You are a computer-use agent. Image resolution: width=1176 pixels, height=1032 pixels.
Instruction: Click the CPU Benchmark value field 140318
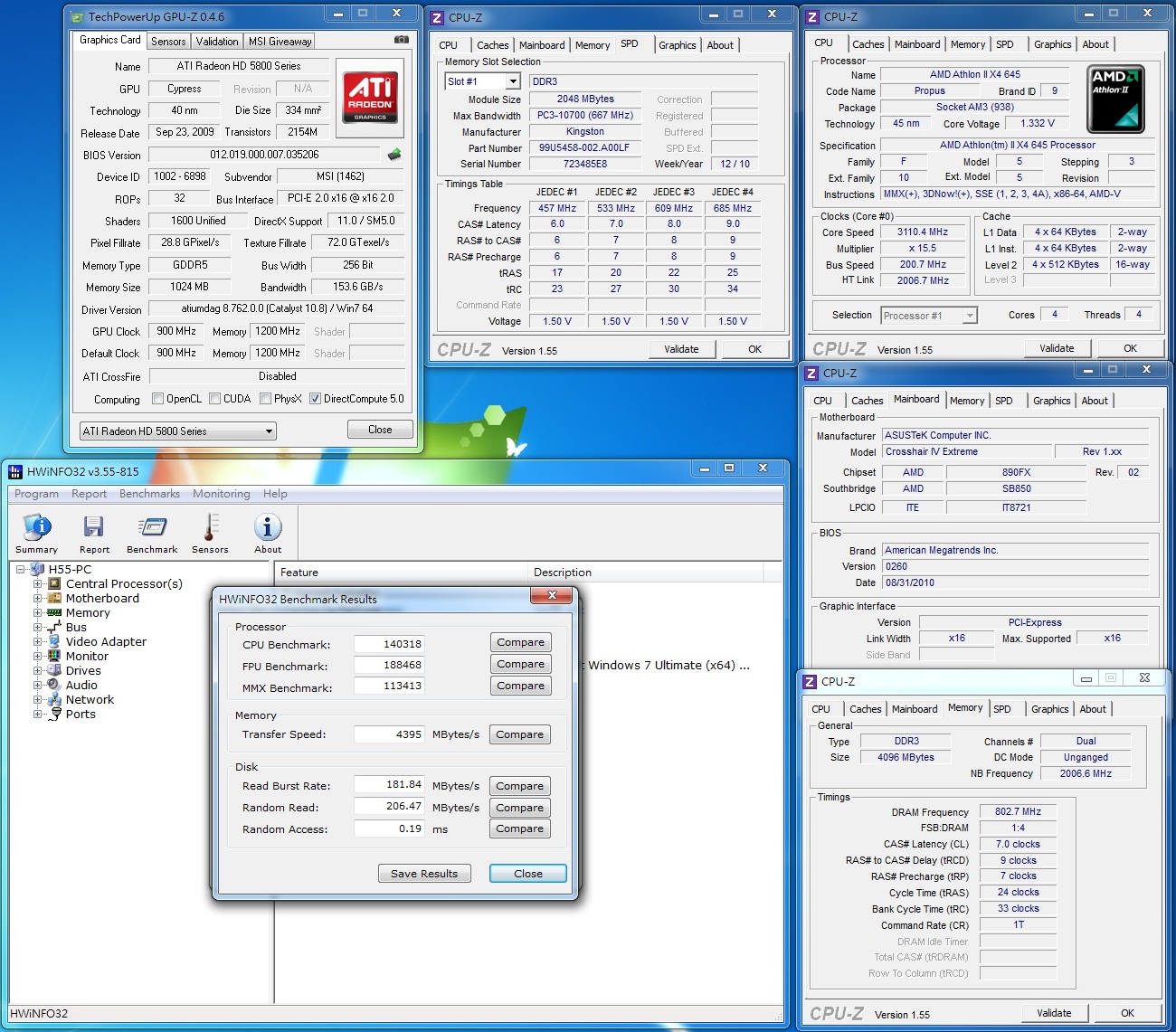pos(389,644)
